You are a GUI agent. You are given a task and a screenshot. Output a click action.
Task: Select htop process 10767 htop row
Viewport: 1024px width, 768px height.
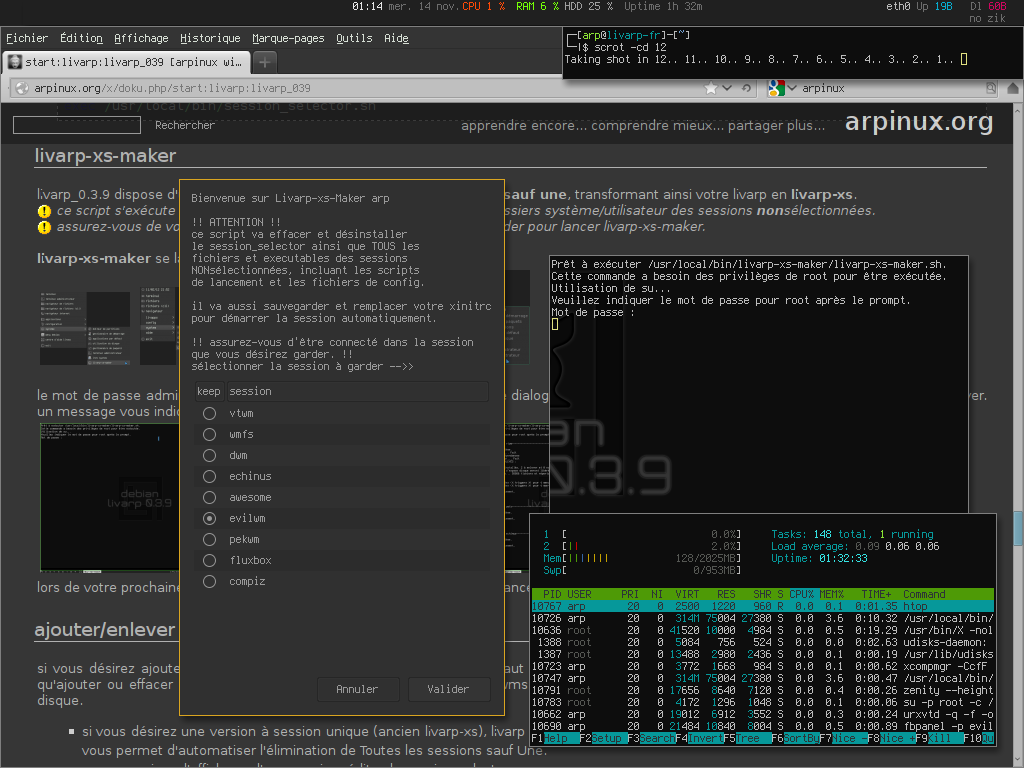763,607
